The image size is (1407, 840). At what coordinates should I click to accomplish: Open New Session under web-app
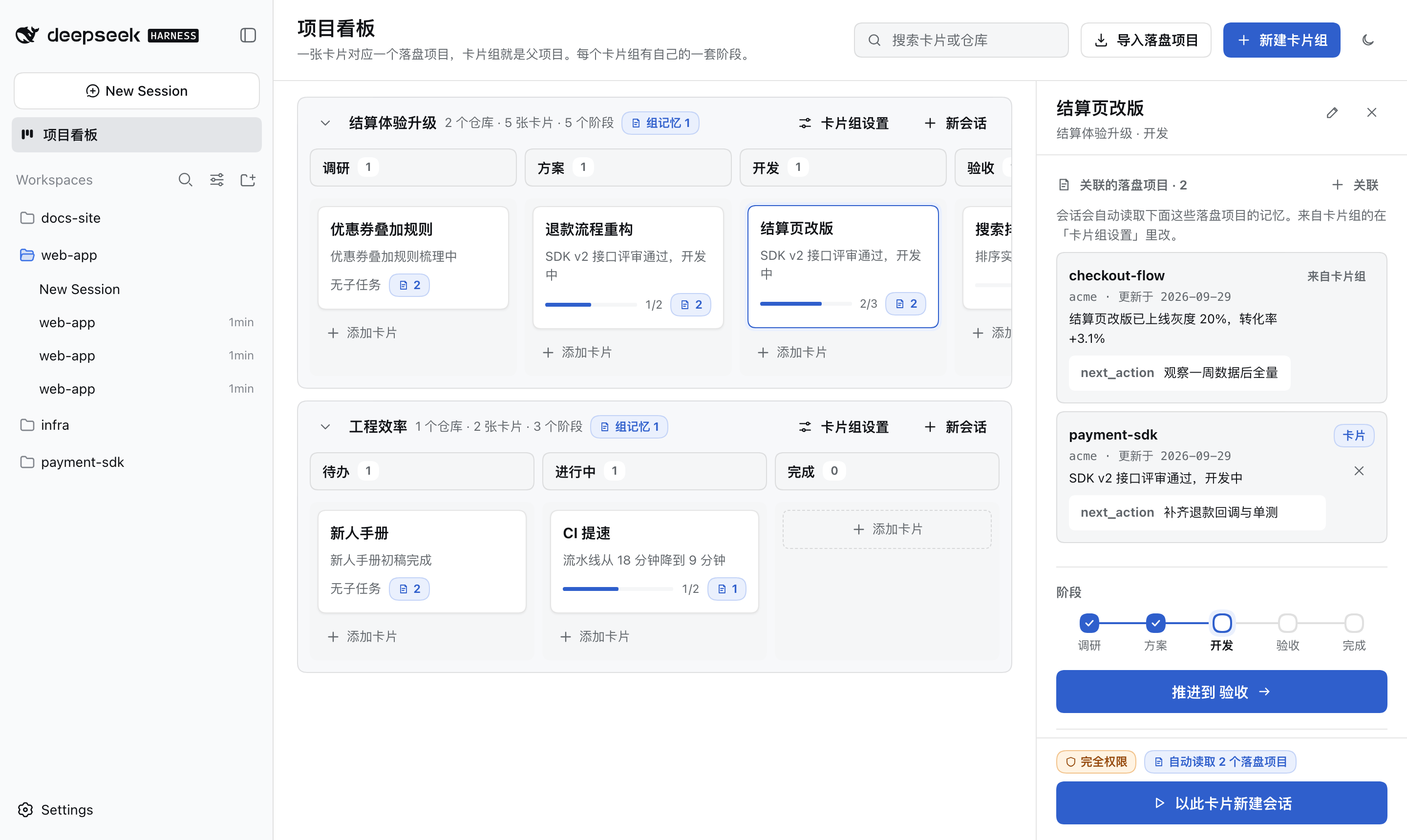point(137,289)
